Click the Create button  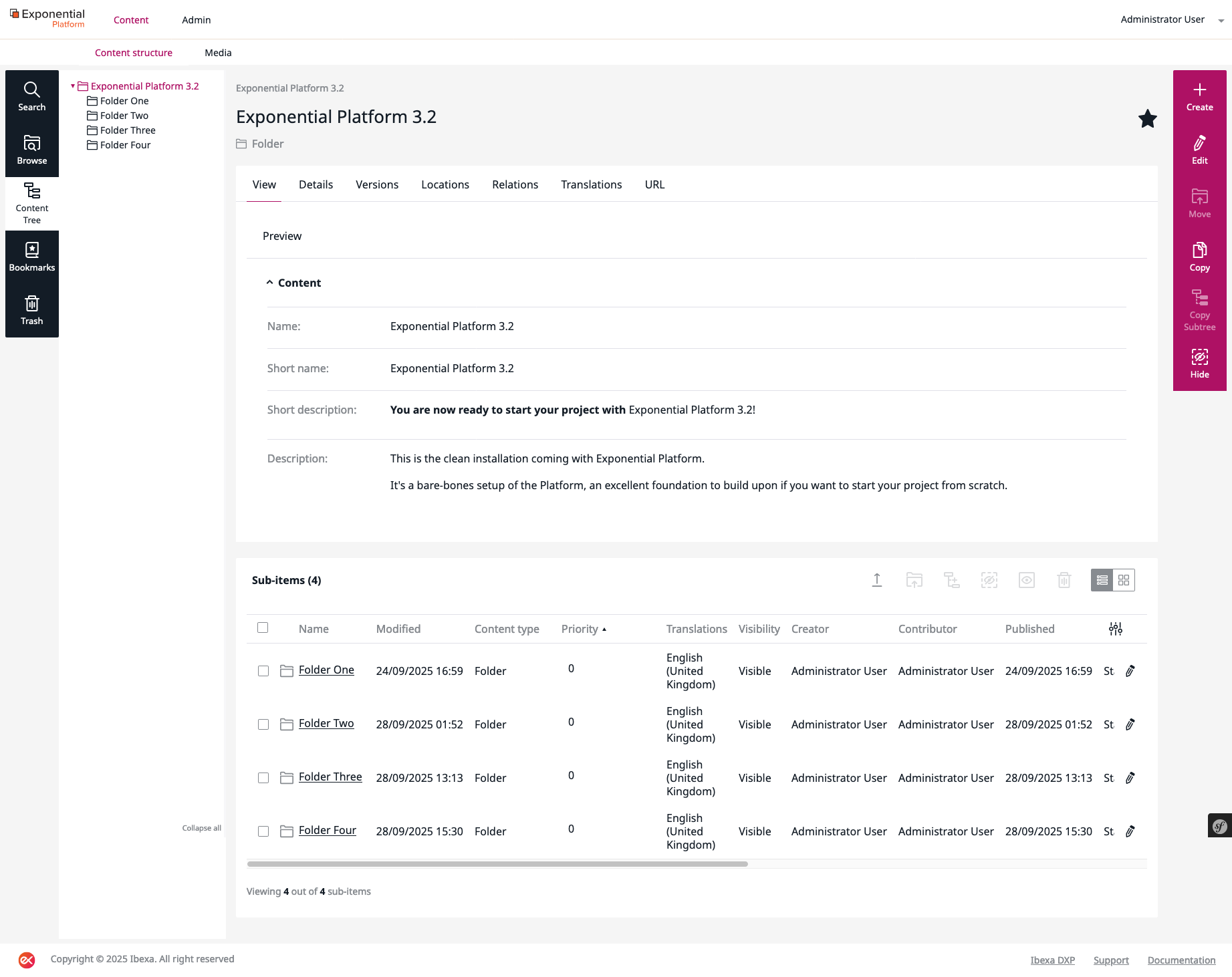tap(1199, 97)
